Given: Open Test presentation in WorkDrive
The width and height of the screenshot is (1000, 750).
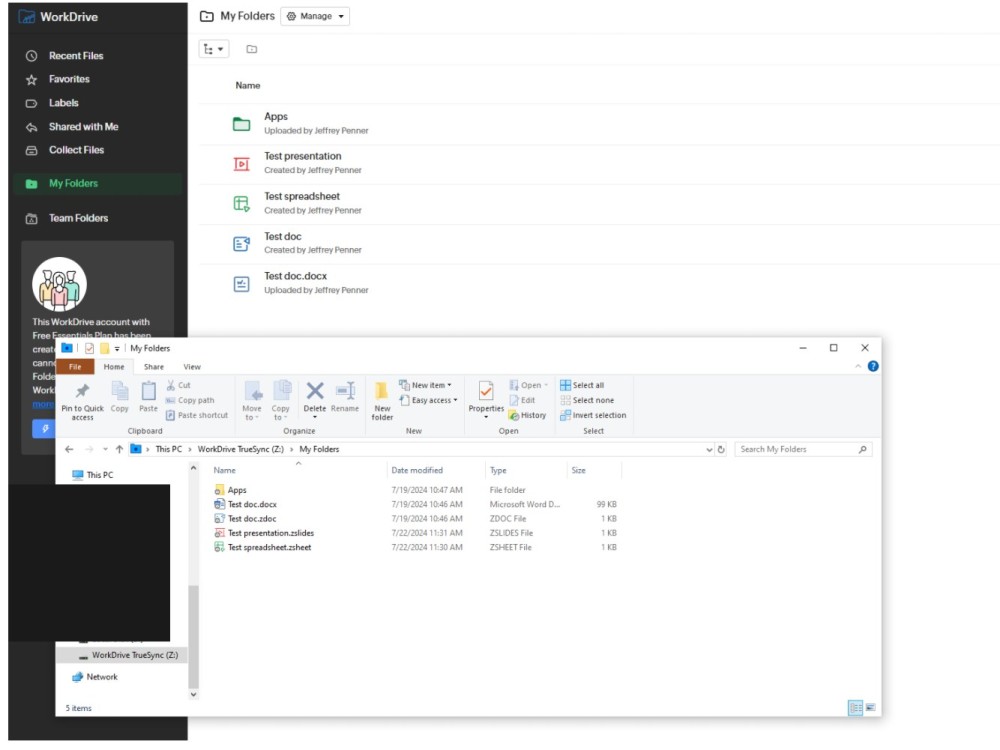Looking at the screenshot, I should (x=302, y=156).
